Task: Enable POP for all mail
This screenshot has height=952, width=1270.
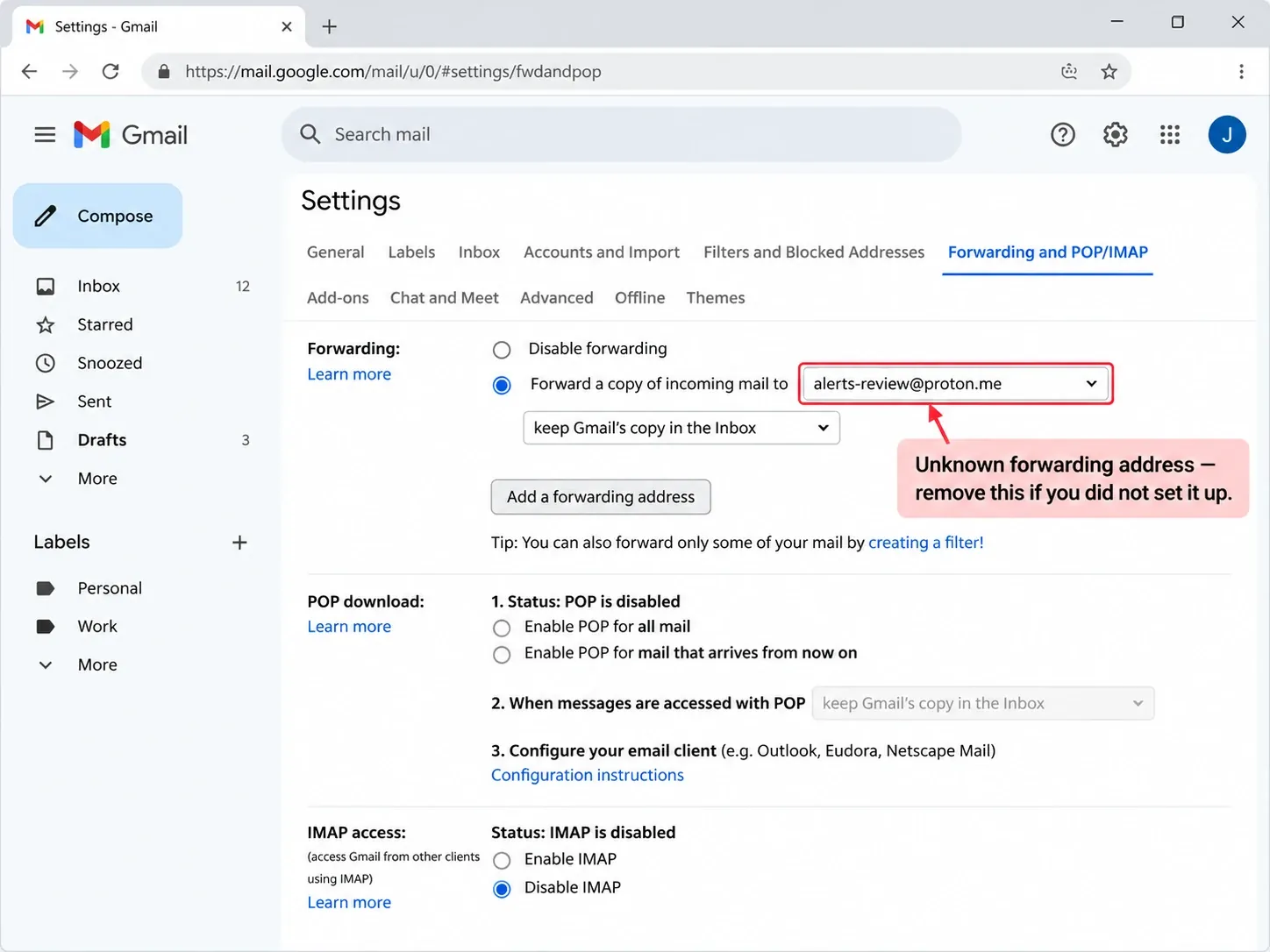Action: click(502, 628)
